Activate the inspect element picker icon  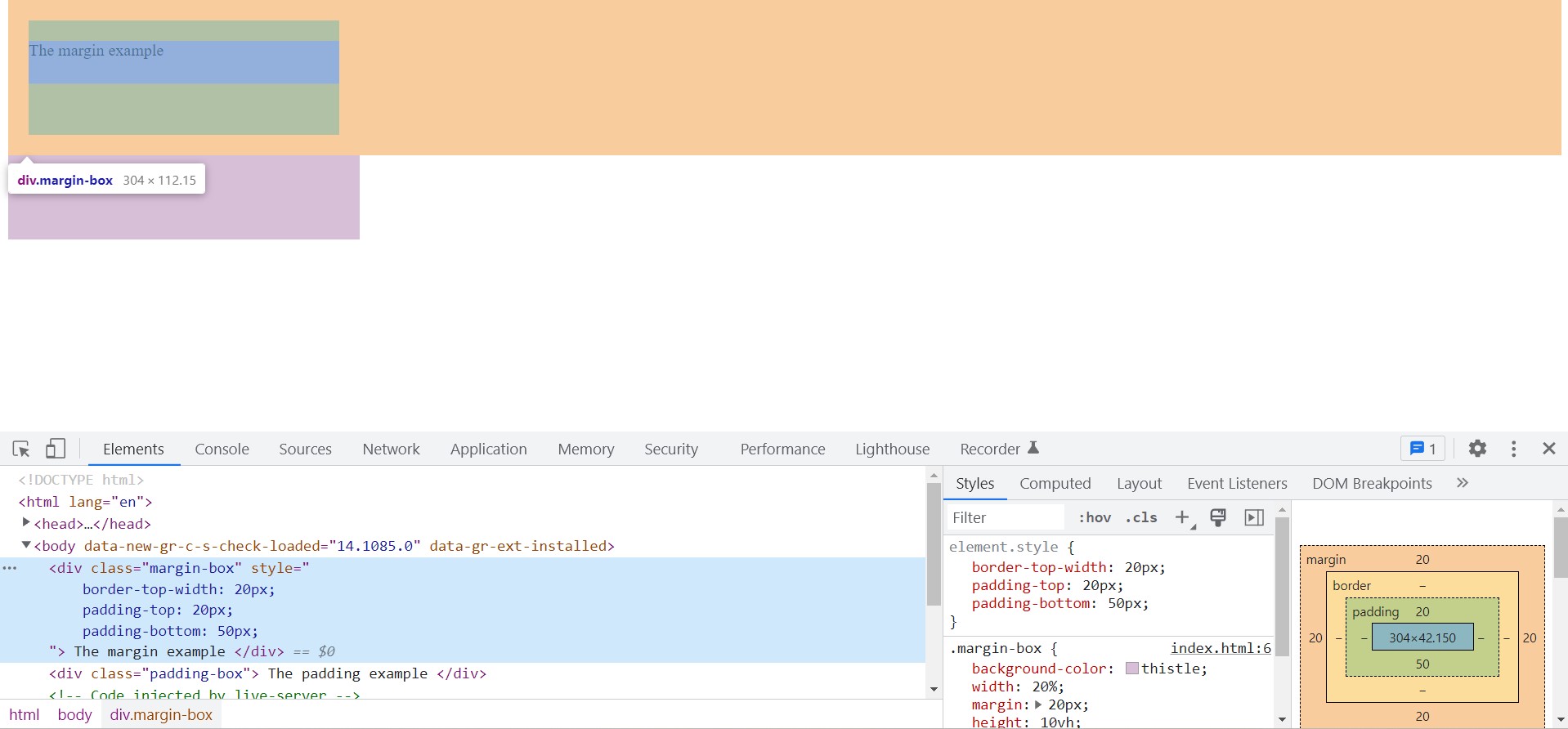coord(21,449)
